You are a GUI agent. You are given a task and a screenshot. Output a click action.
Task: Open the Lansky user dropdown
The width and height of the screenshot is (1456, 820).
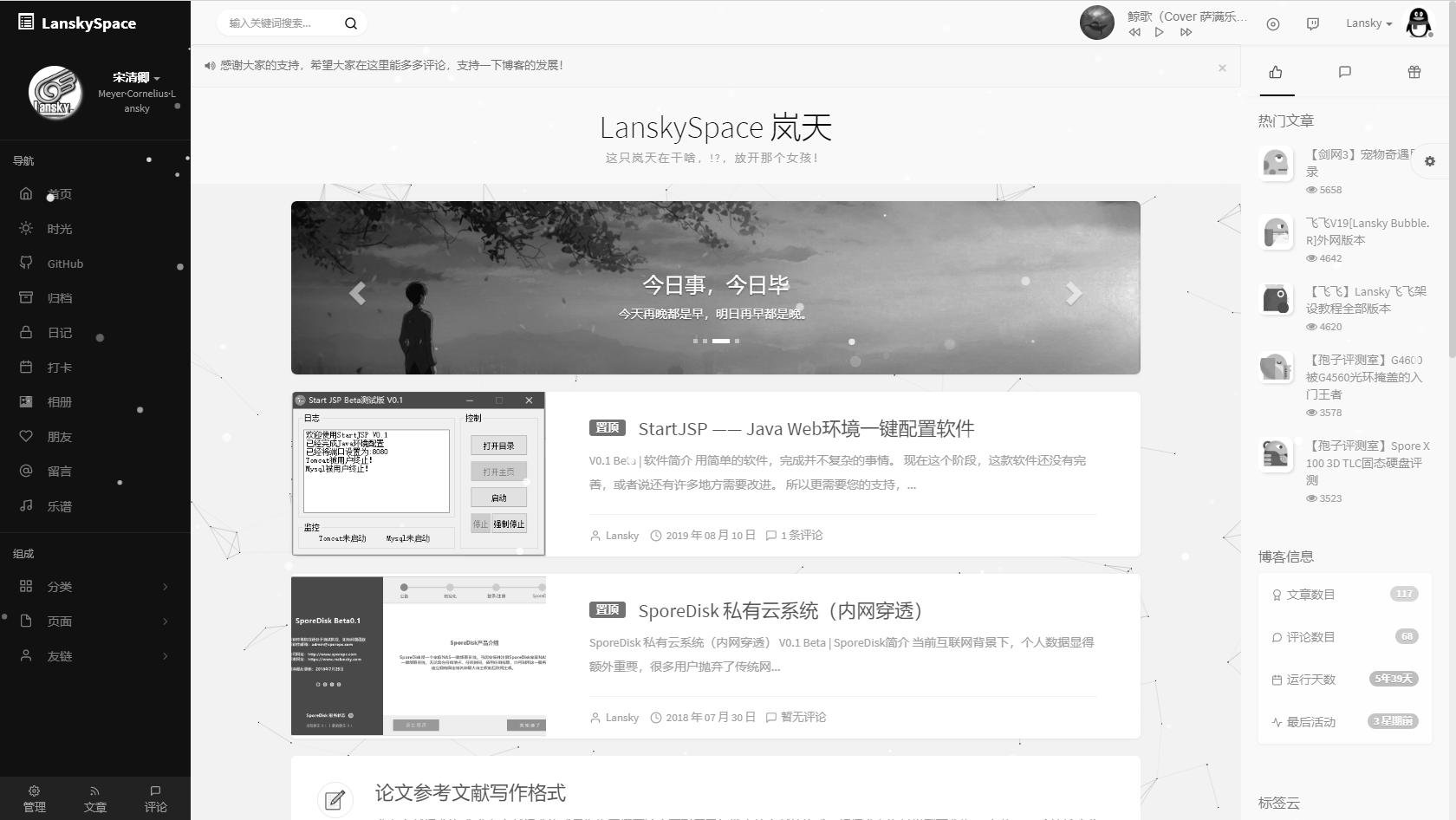click(x=1368, y=23)
